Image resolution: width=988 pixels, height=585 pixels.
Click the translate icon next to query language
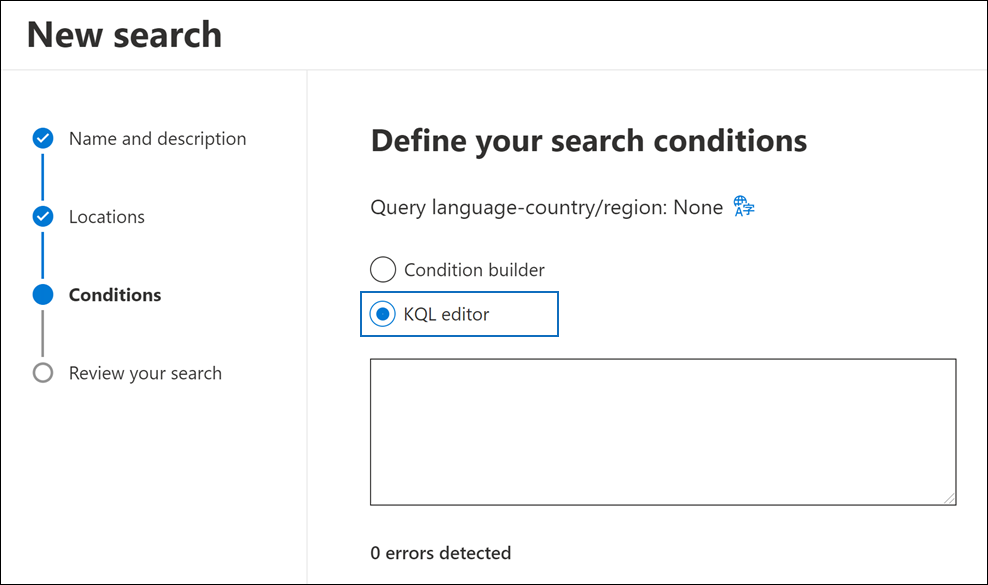pos(741,206)
